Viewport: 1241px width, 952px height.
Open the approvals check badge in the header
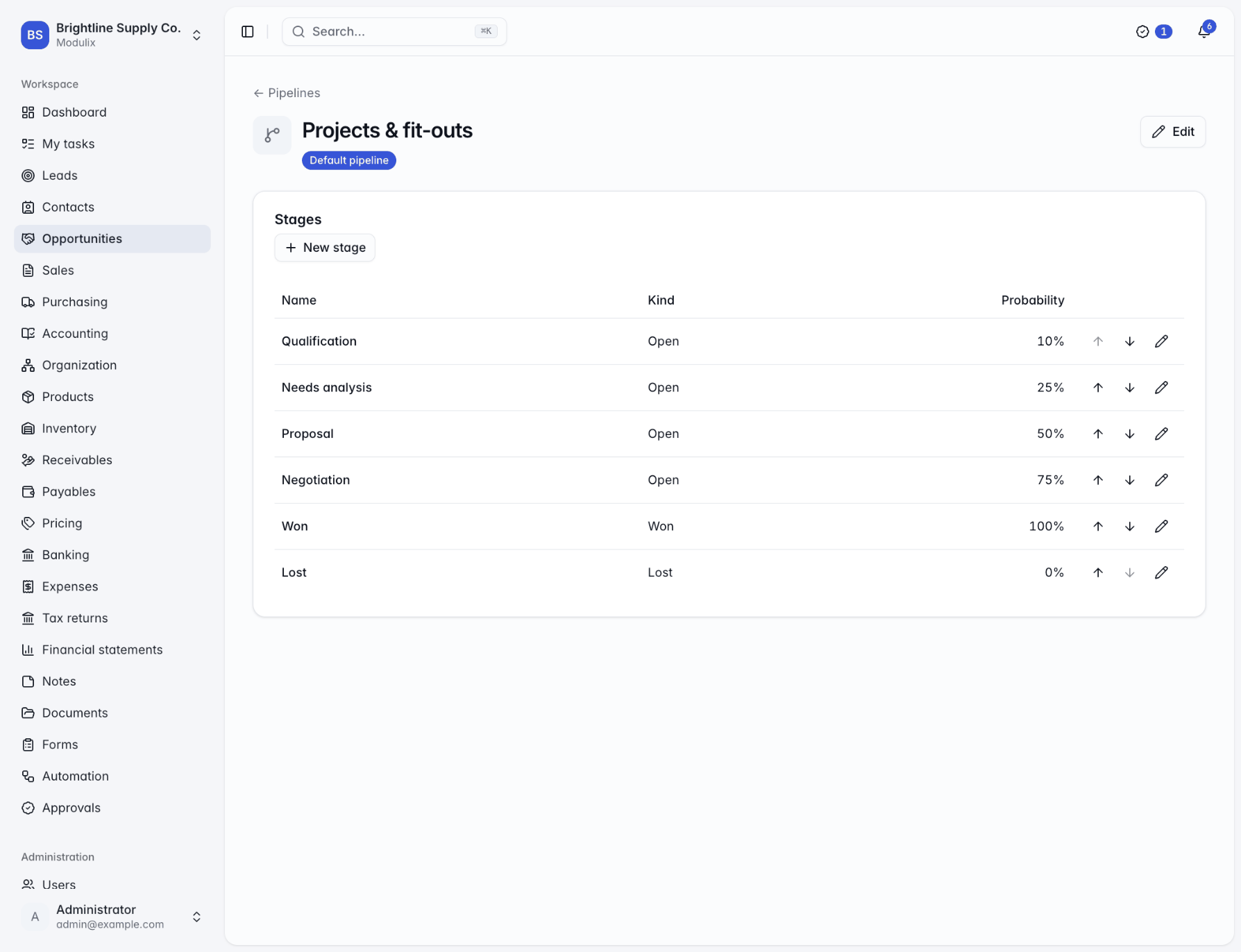[1154, 32]
